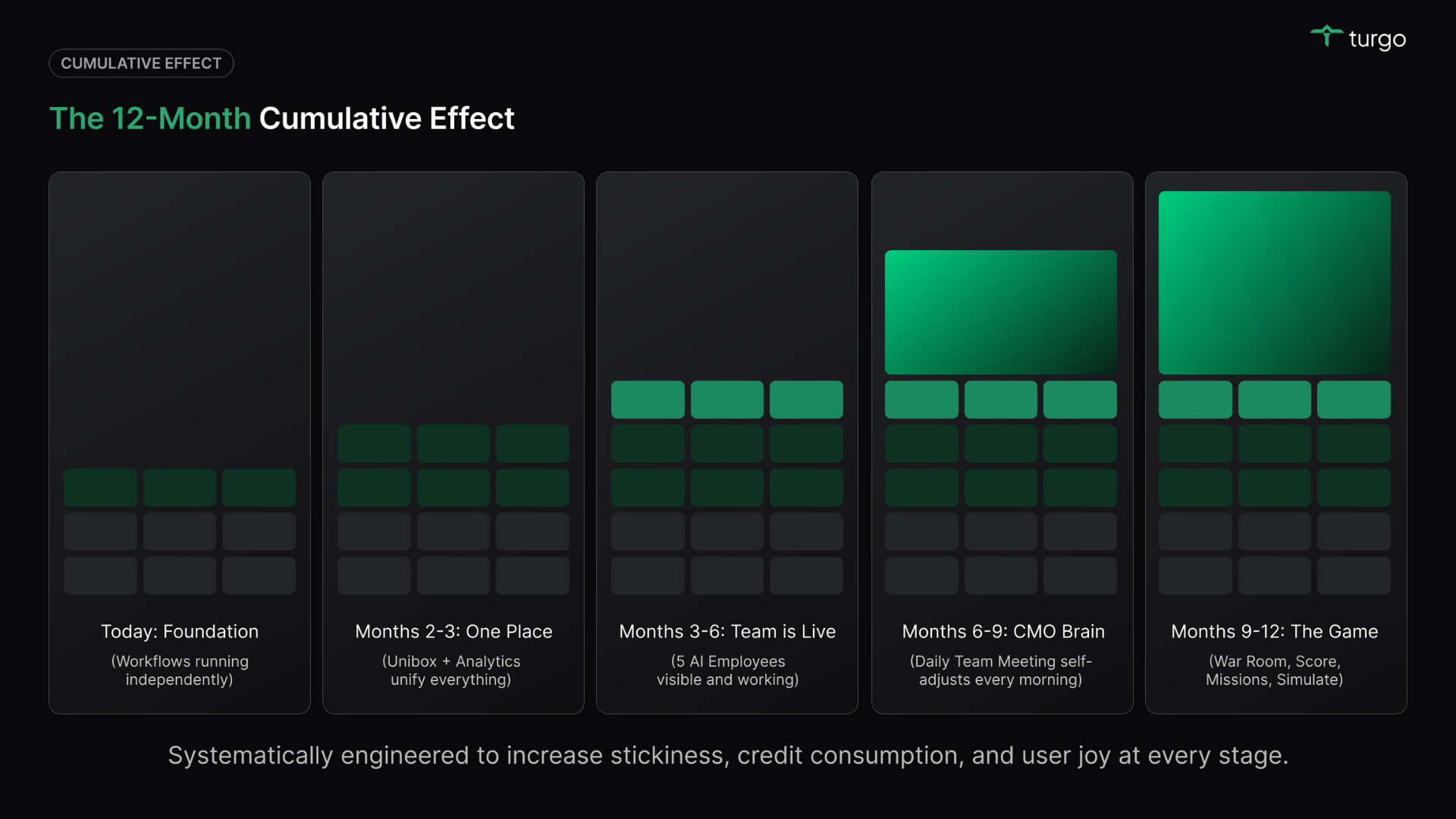The image size is (1456, 819).
Task: Click large green gradient block in The Game card
Action: (1274, 282)
